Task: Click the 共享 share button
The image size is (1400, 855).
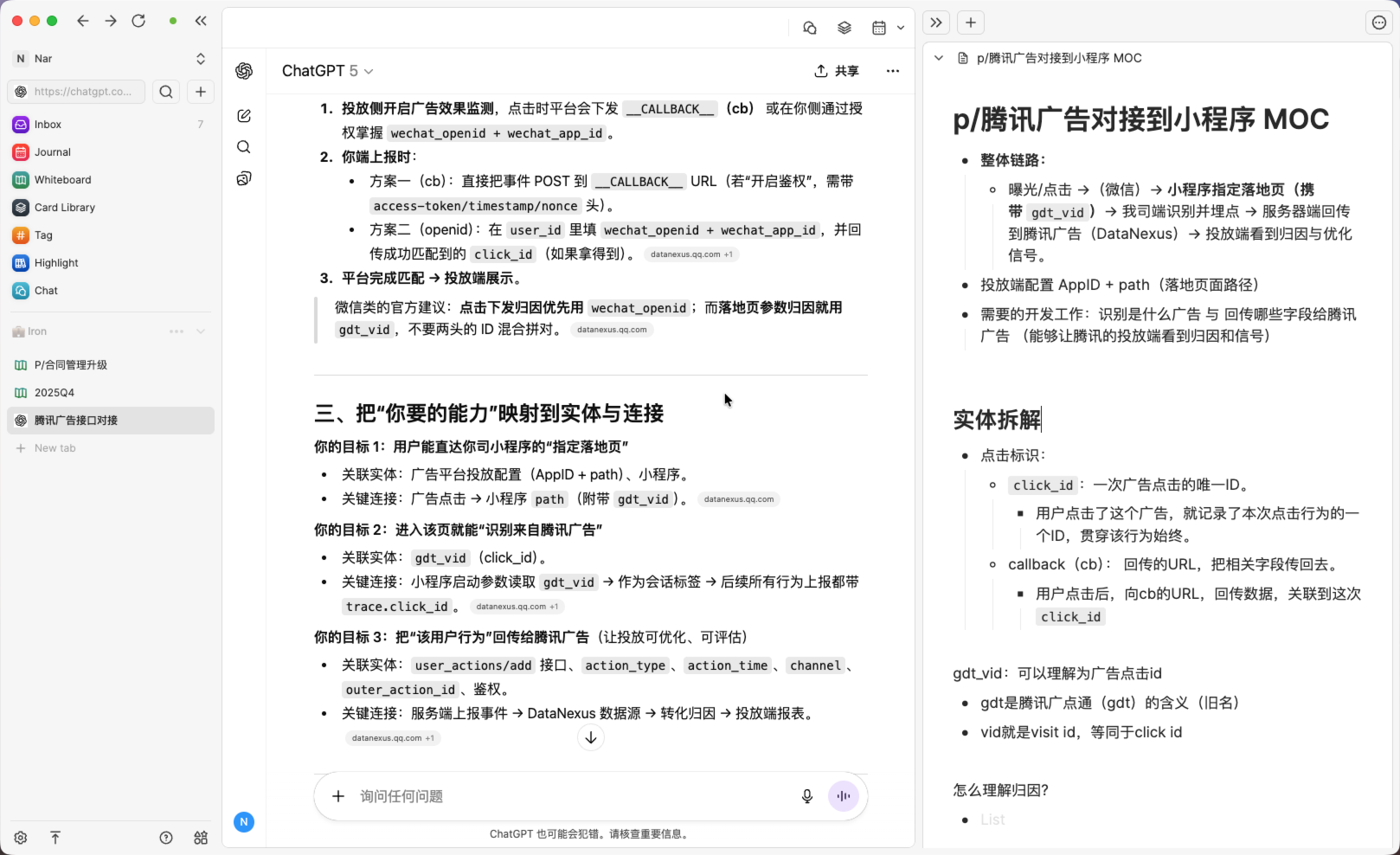Action: 837,71
